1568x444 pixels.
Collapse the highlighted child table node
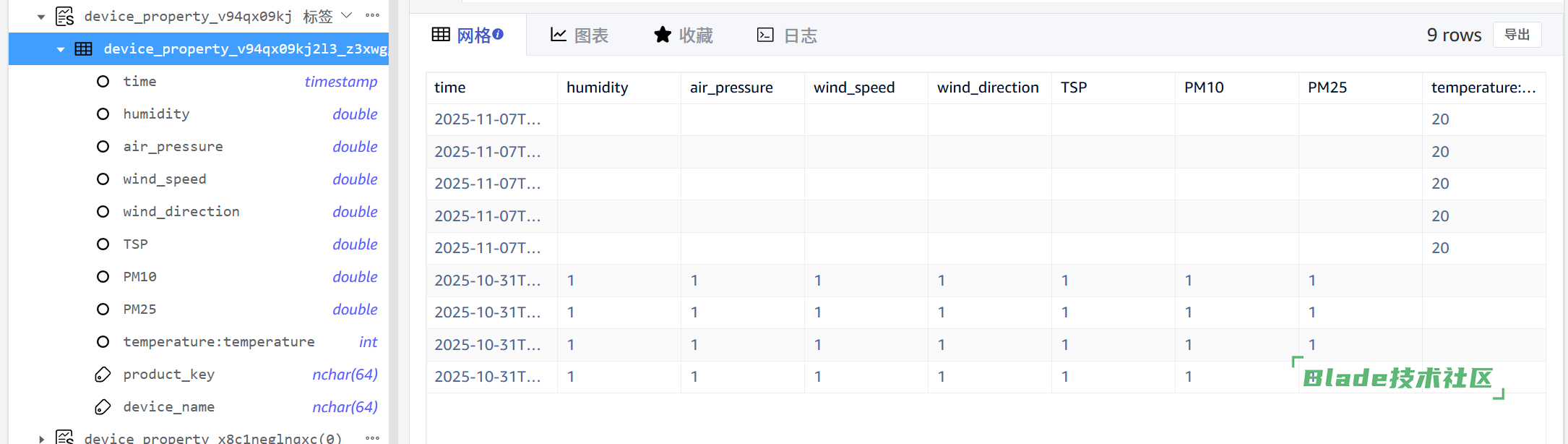(x=61, y=49)
